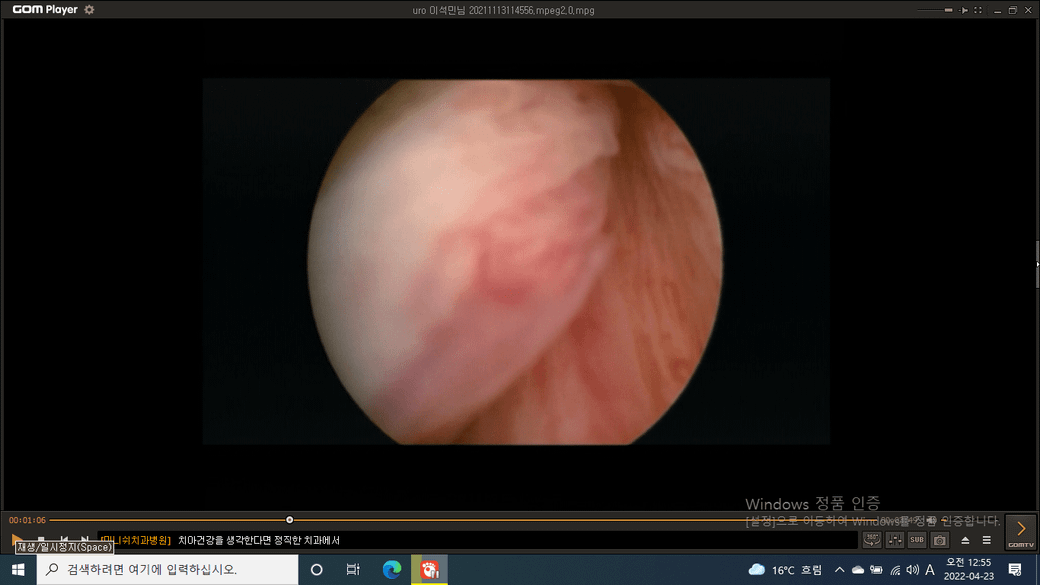Image resolution: width=1040 pixels, height=585 pixels.
Task: Click the 360-degree VR video button
Action: (872, 540)
